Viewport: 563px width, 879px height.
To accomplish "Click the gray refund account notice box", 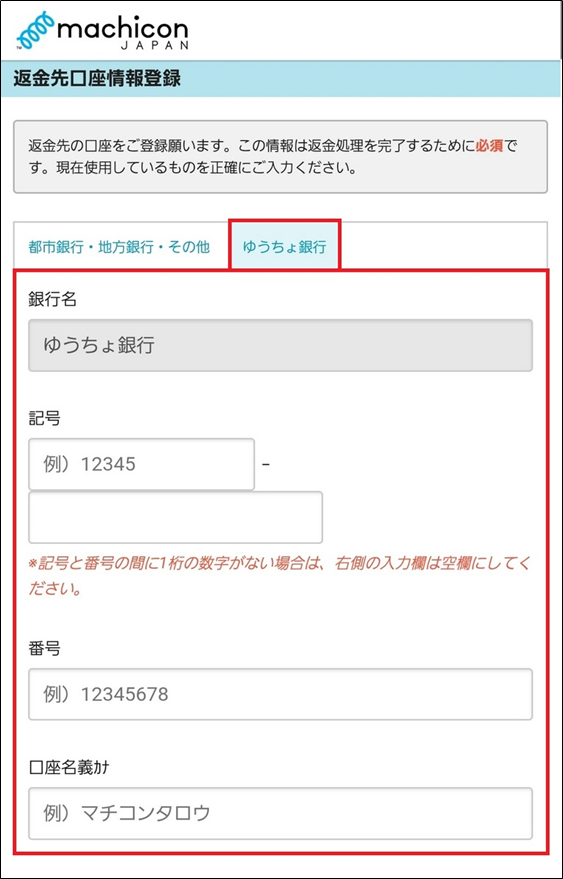I will [280, 157].
